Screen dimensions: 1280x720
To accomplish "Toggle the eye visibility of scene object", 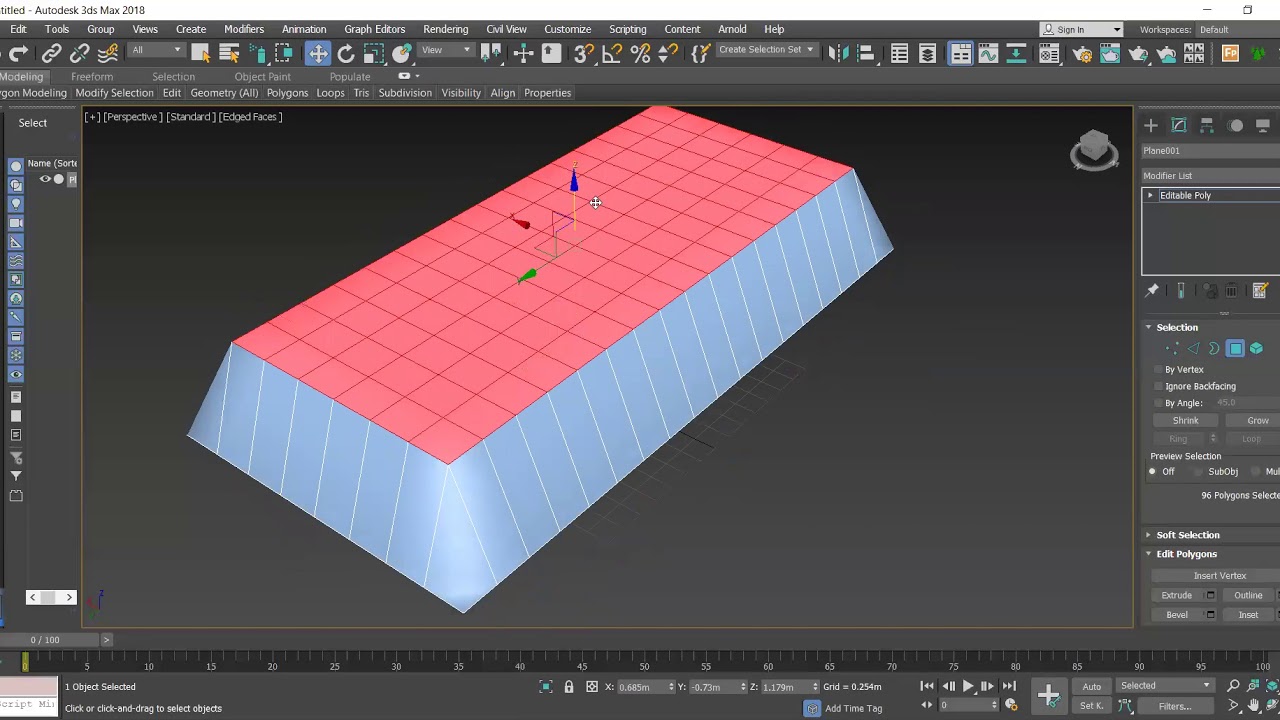I will 45,179.
